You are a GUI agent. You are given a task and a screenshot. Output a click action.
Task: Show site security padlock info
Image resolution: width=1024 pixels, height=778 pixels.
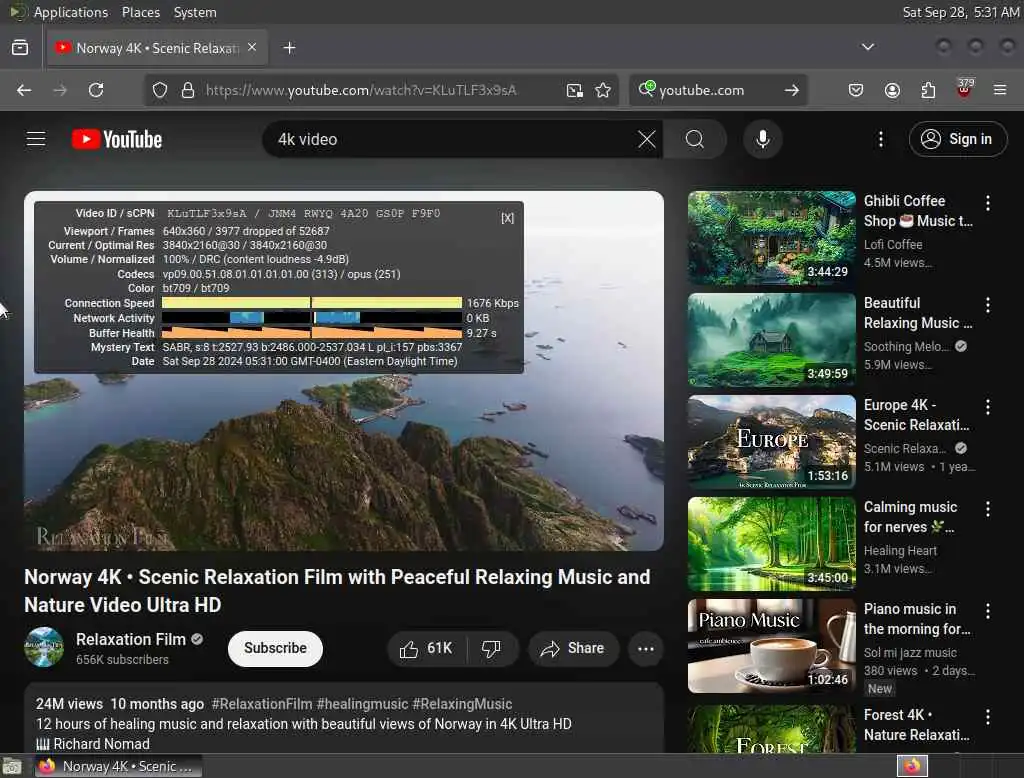[x=188, y=90]
